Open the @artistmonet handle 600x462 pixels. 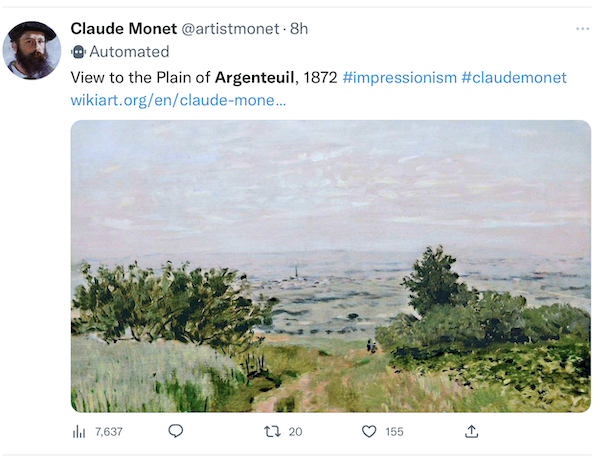click(x=229, y=28)
